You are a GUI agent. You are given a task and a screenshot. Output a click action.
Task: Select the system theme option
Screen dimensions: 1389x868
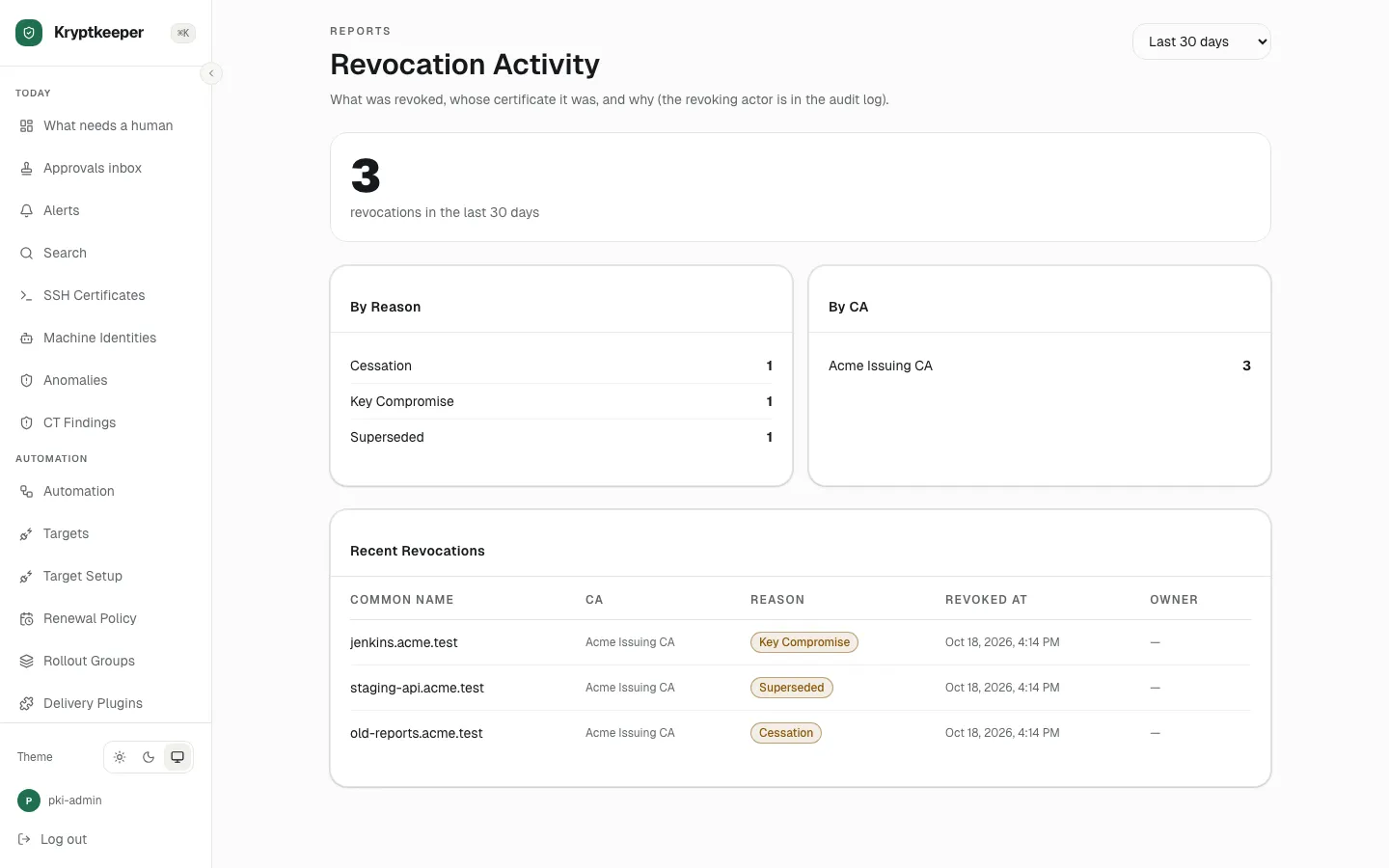177,757
